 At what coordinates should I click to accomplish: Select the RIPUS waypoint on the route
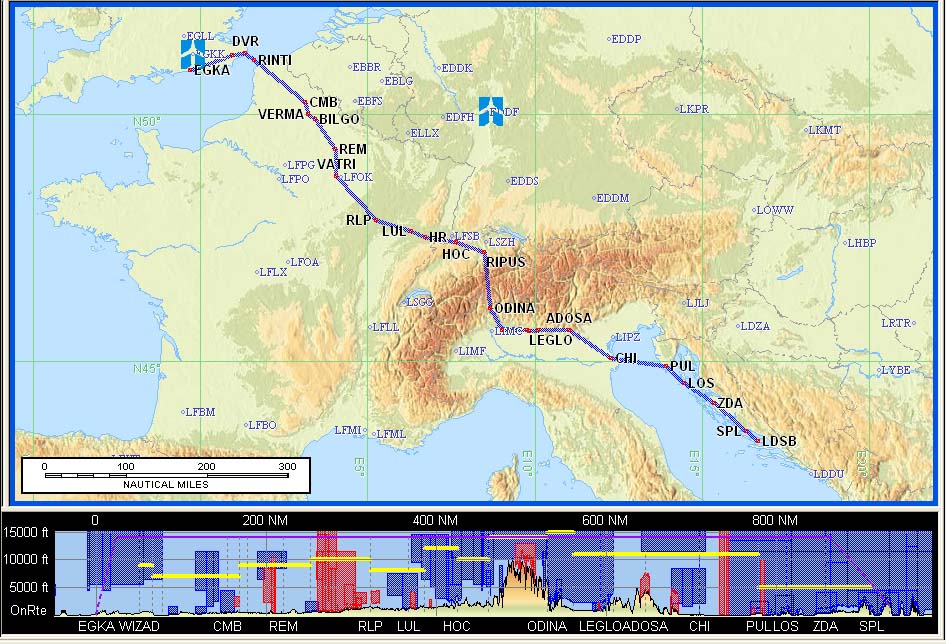point(505,262)
